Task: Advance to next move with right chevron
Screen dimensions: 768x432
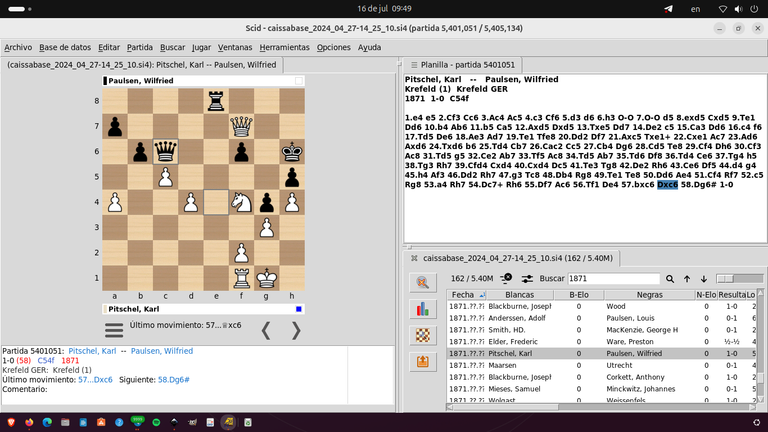Action: tap(296, 331)
